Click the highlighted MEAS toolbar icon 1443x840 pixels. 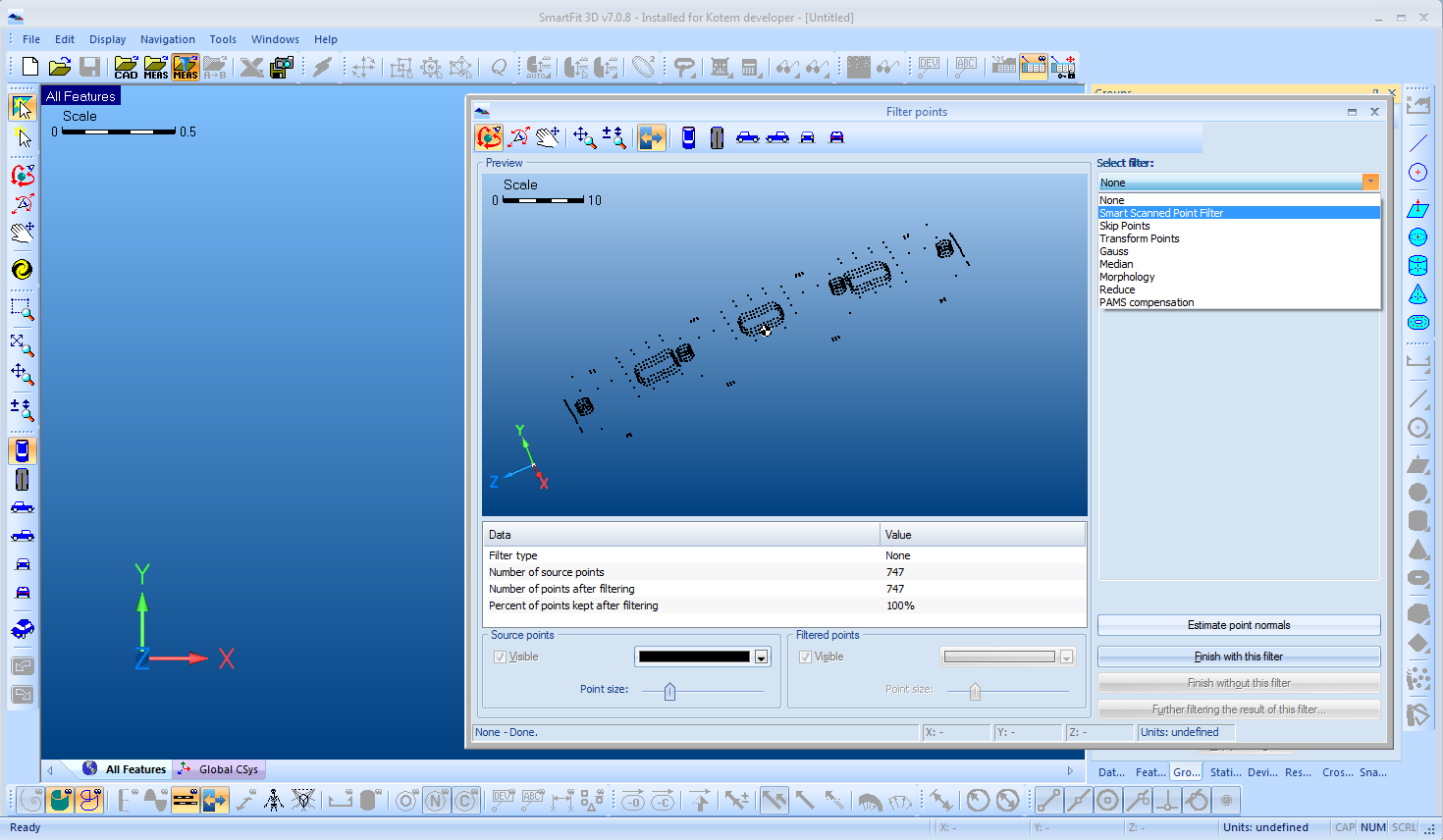(x=186, y=67)
